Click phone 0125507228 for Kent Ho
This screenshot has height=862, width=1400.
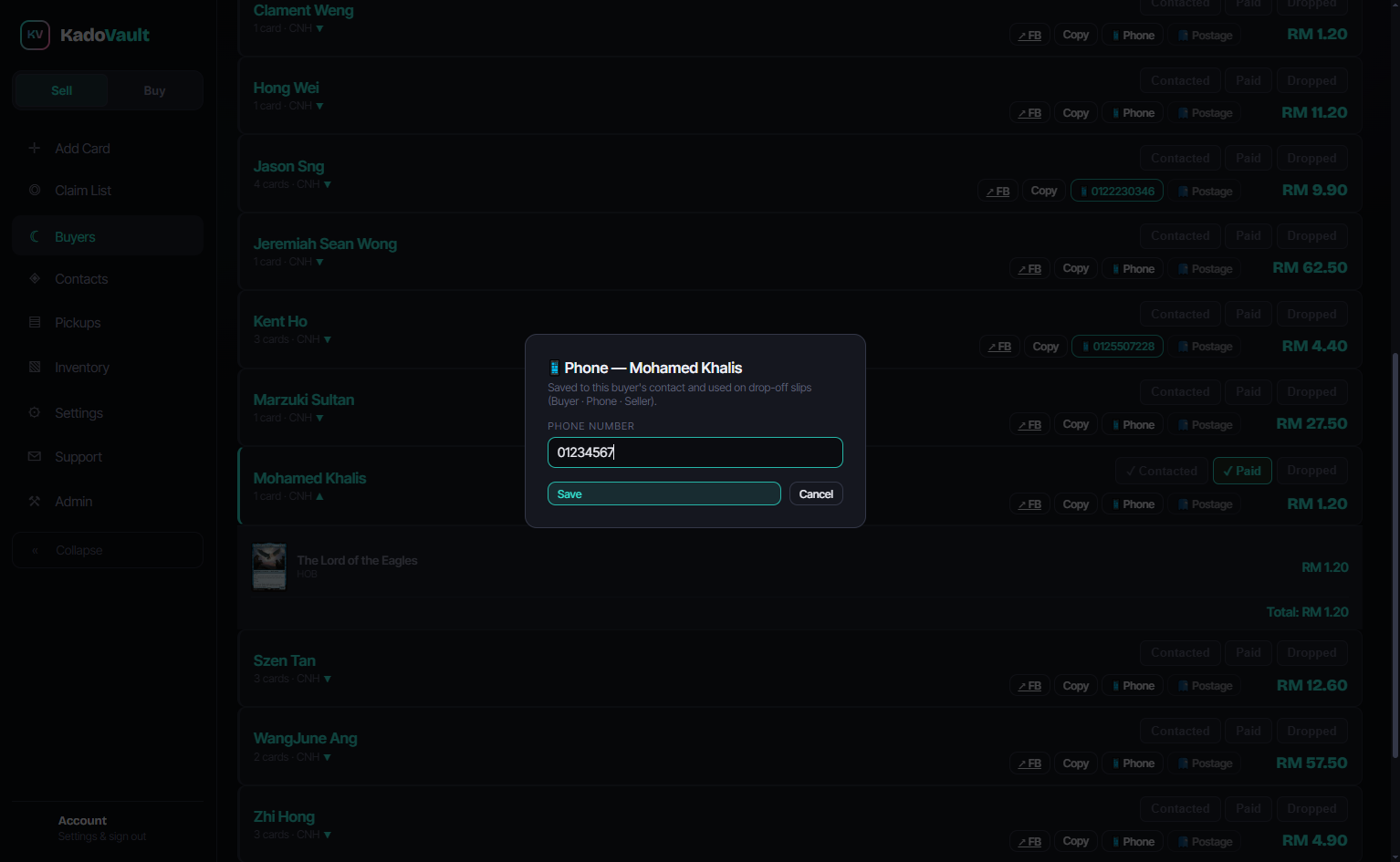click(1118, 347)
